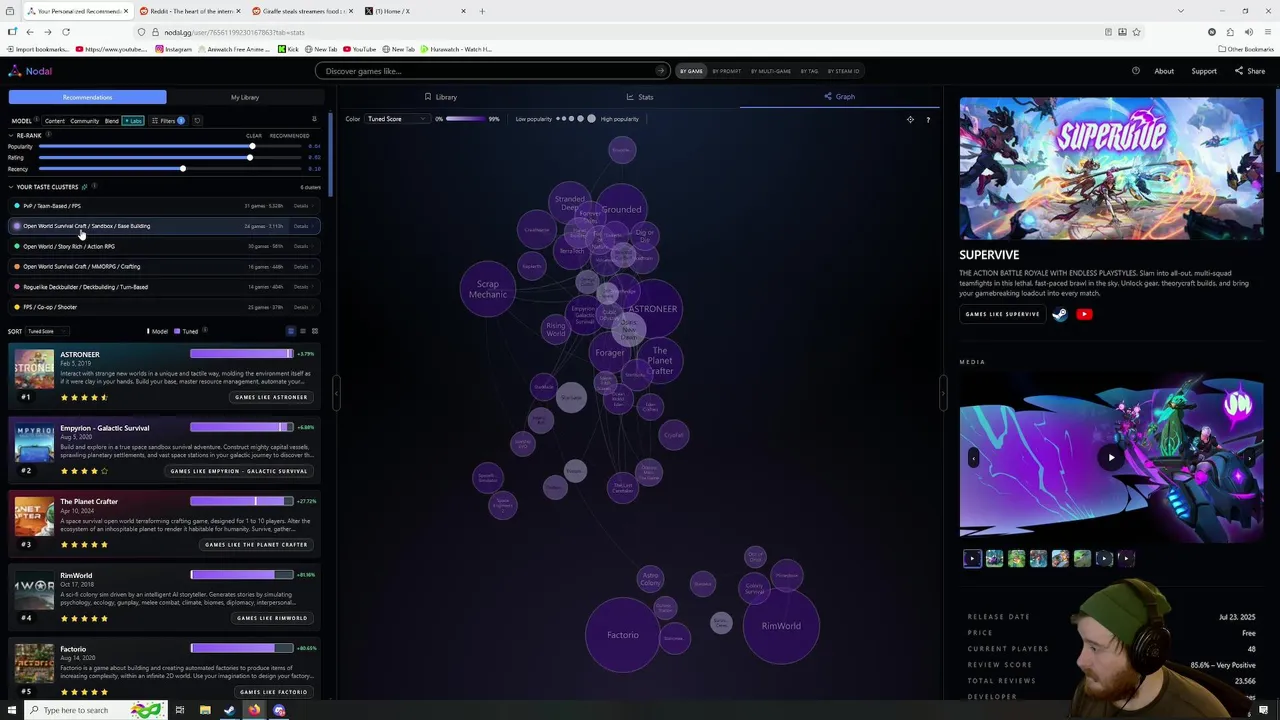The width and height of the screenshot is (1280, 720).
Task: Open the Sort Tuned Score dropdown
Action: [46, 331]
